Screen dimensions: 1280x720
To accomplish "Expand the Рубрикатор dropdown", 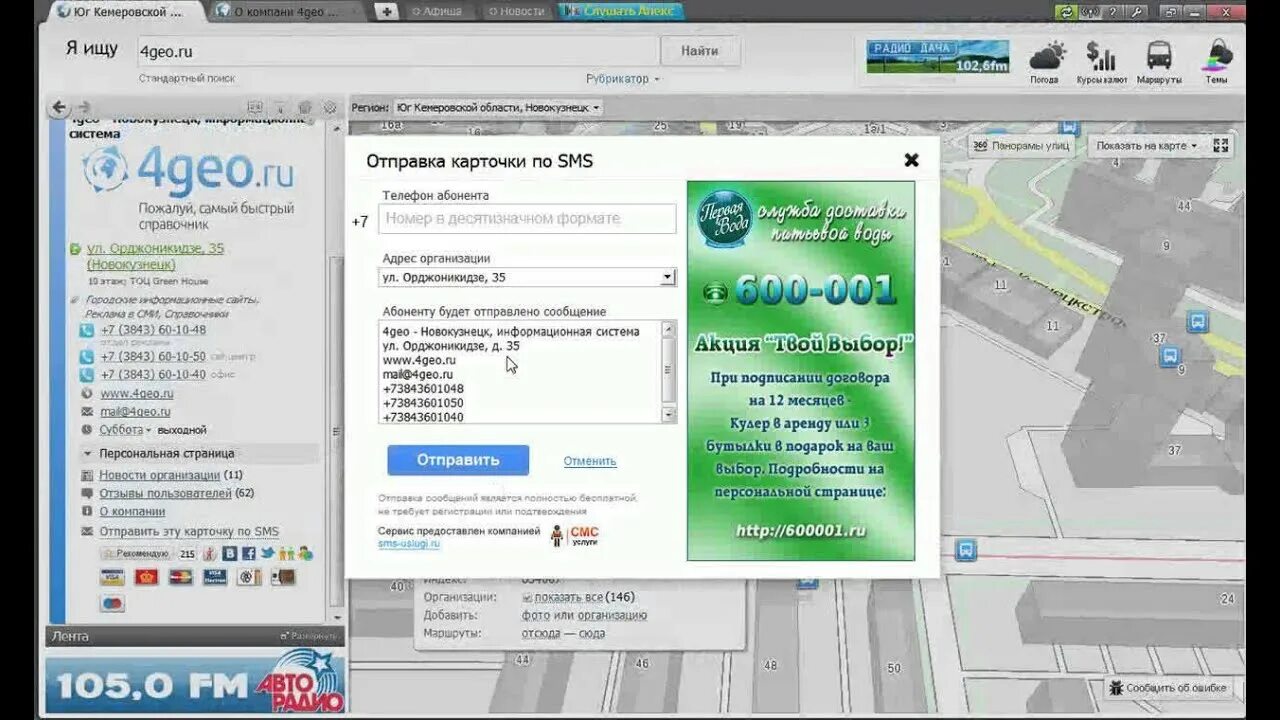I will coord(622,79).
